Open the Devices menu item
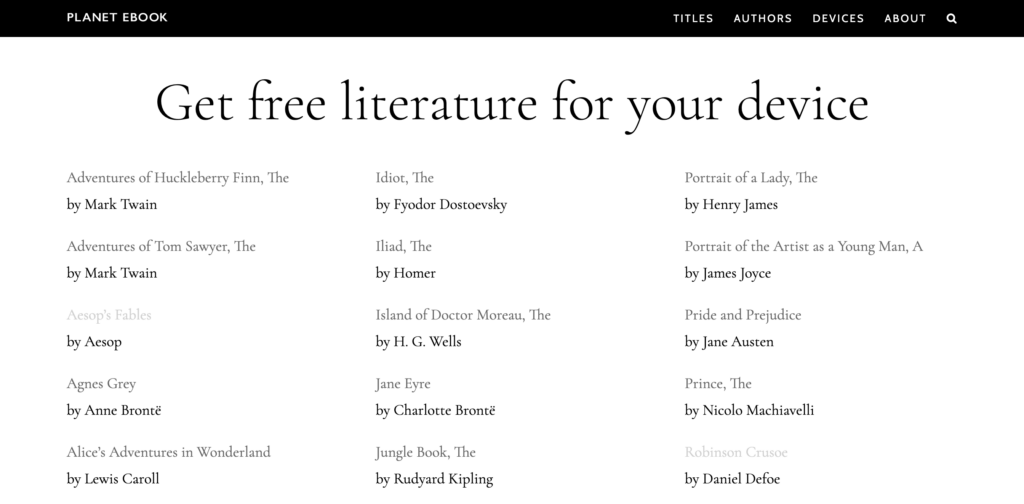The height and width of the screenshot is (504, 1024). 838,18
